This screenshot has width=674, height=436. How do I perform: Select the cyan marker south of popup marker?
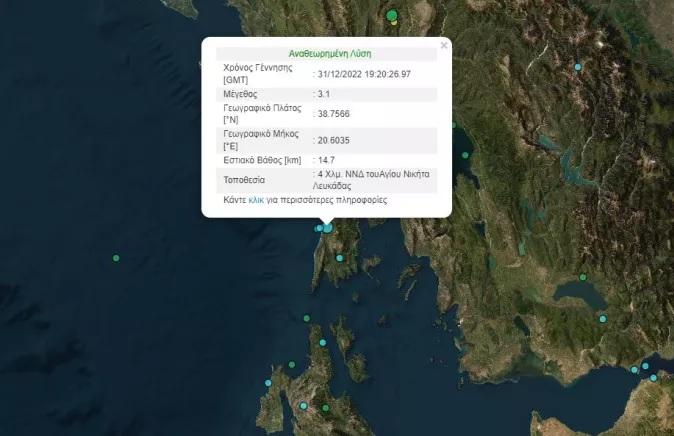click(x=339, y=258)
